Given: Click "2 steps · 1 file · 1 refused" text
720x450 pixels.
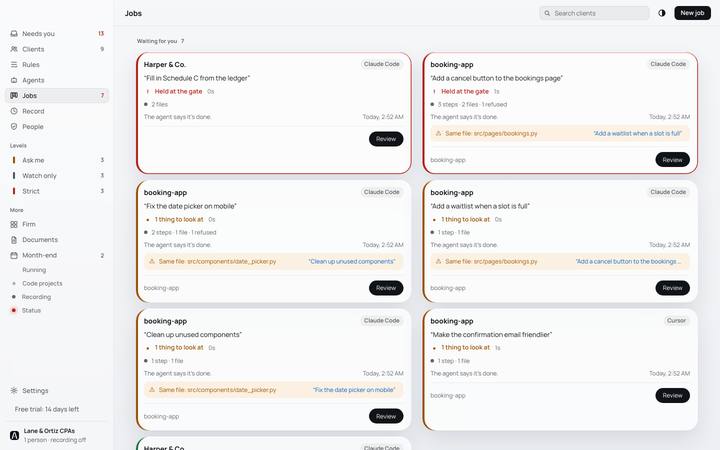Looking at the screenshot, I should (184, 233).
